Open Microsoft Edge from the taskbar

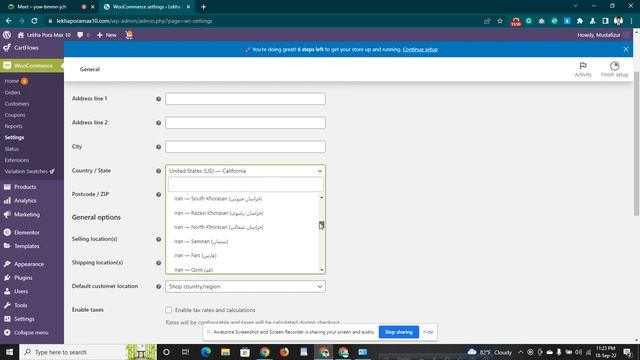206,352
